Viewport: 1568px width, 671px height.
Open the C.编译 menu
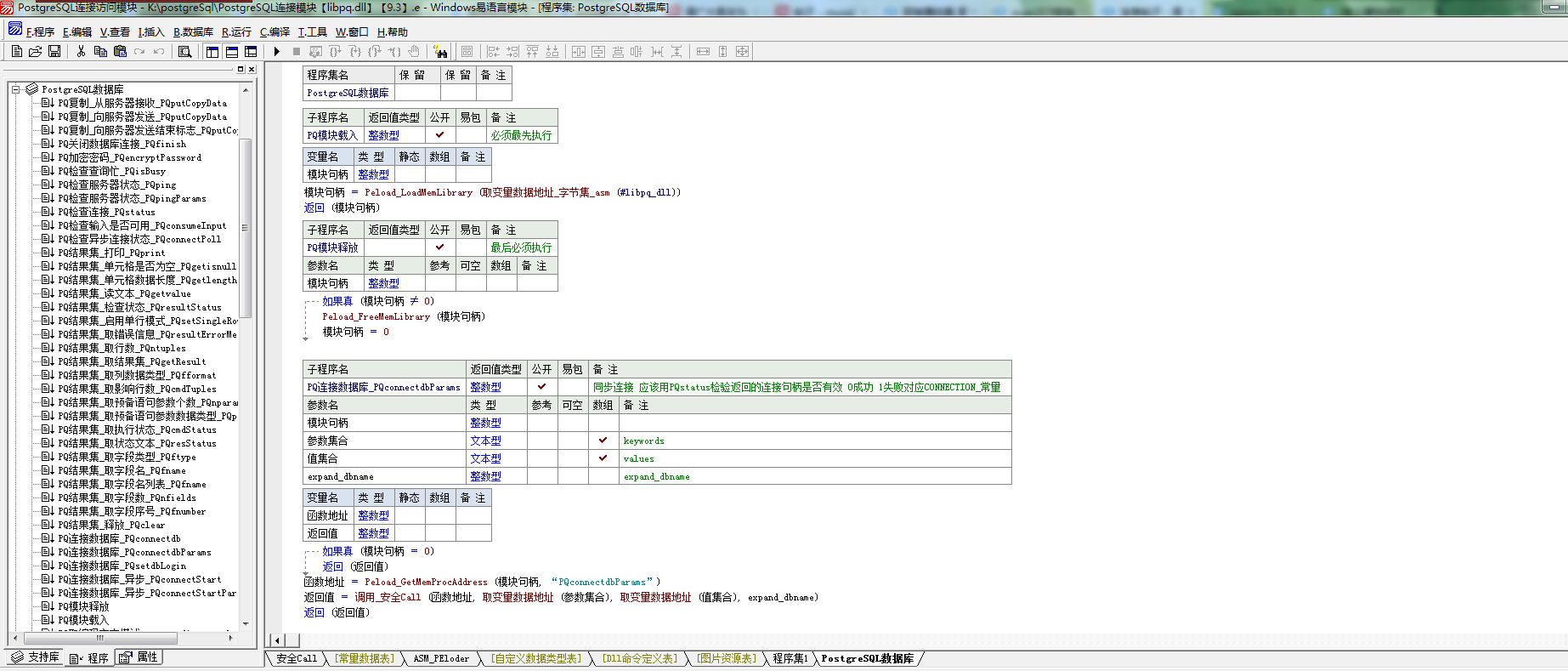[275, 32]
